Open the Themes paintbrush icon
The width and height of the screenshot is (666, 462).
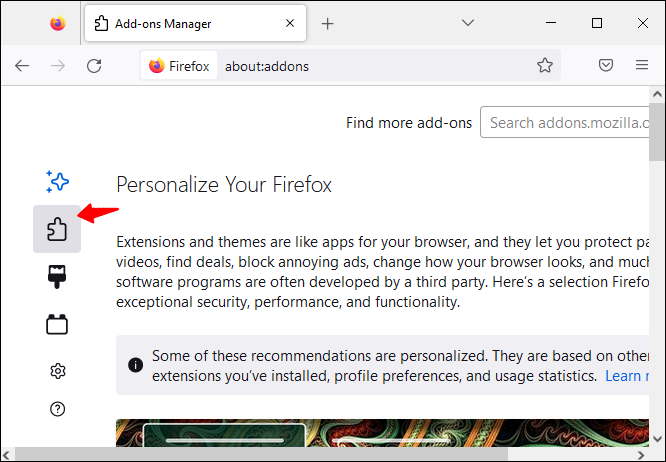[57, 276]
